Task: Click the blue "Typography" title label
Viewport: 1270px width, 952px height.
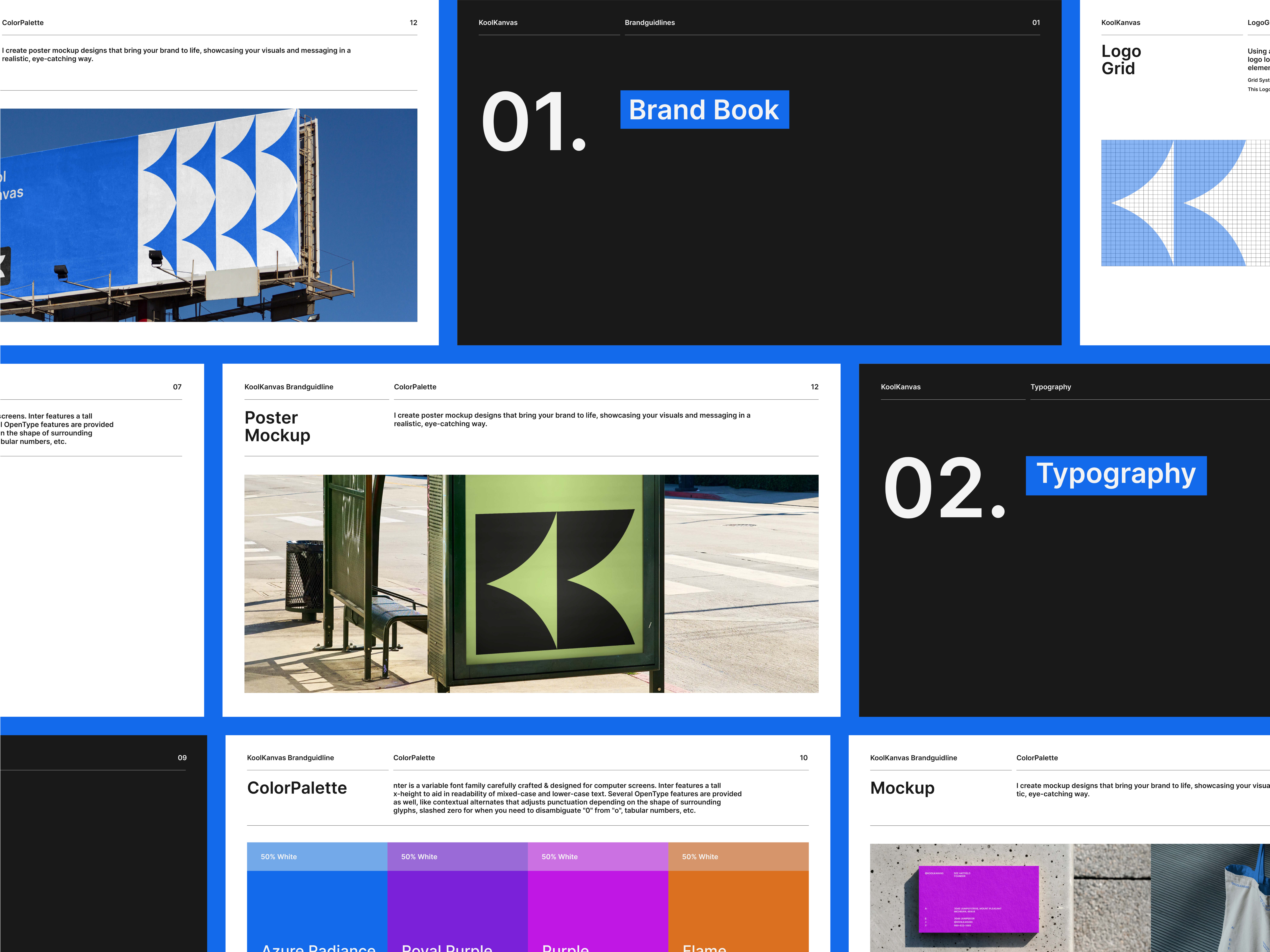Action: [1116, 476]
